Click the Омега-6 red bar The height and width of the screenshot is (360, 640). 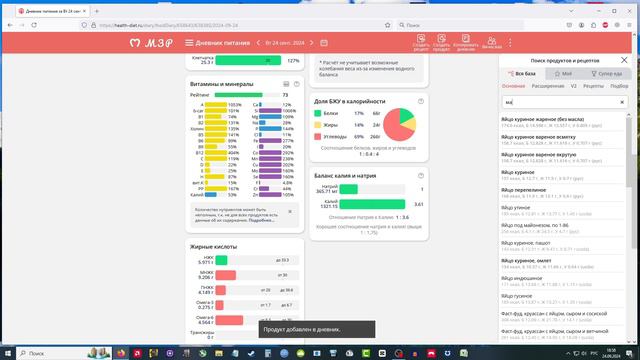click(x=229, y=320)
